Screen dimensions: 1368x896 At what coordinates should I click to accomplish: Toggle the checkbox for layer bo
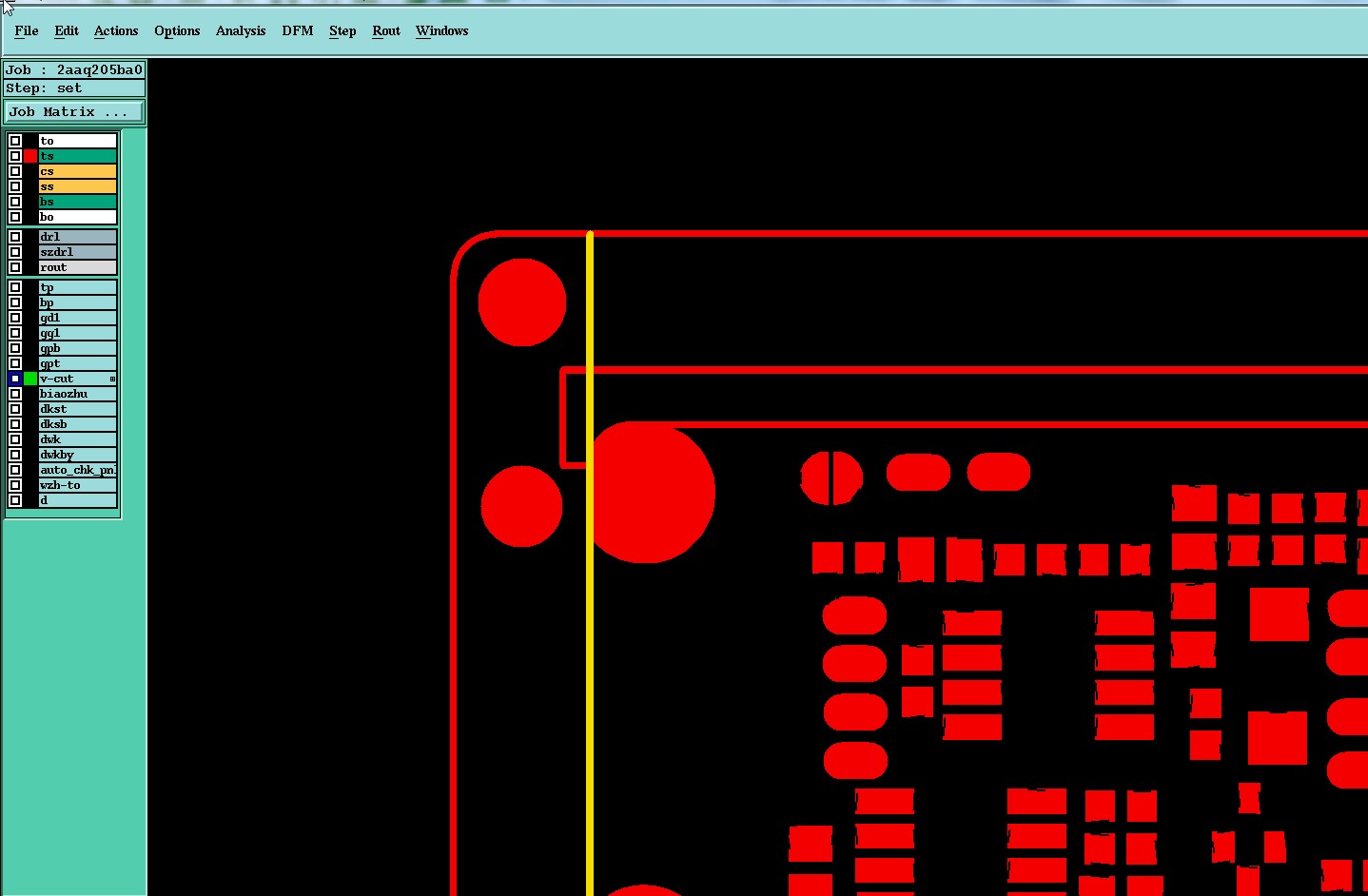coord(15,217)
